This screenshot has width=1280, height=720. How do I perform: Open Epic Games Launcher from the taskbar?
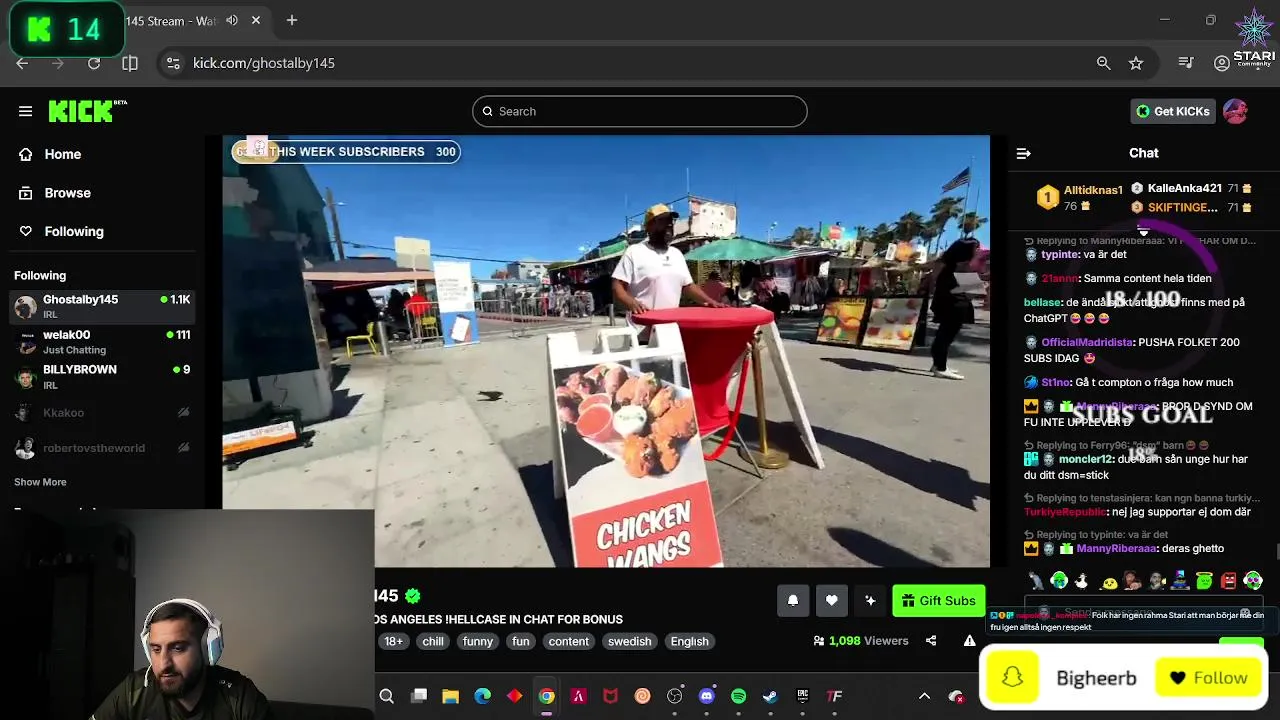coord(803,696)
